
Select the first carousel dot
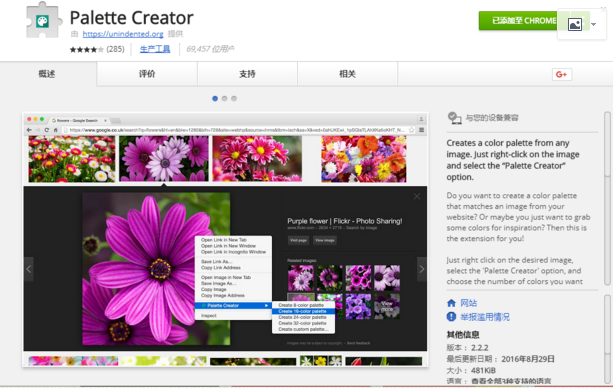215,99
